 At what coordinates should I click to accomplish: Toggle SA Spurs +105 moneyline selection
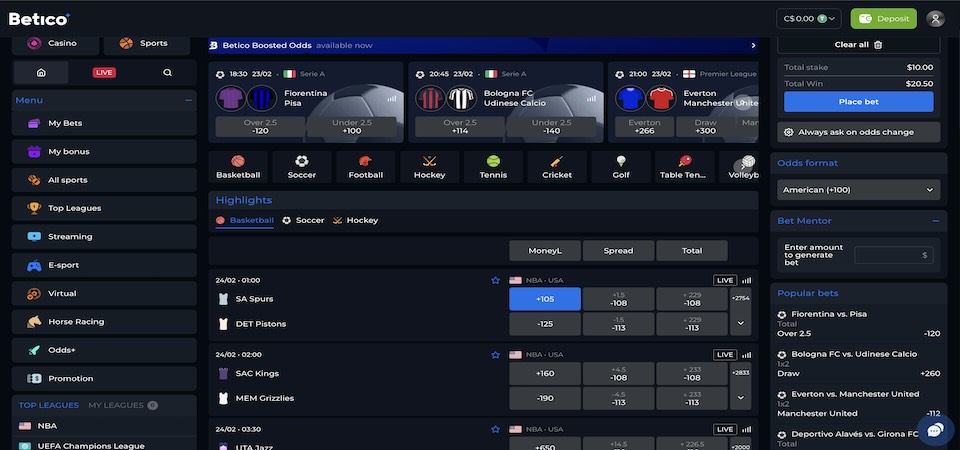coord(545,299)
